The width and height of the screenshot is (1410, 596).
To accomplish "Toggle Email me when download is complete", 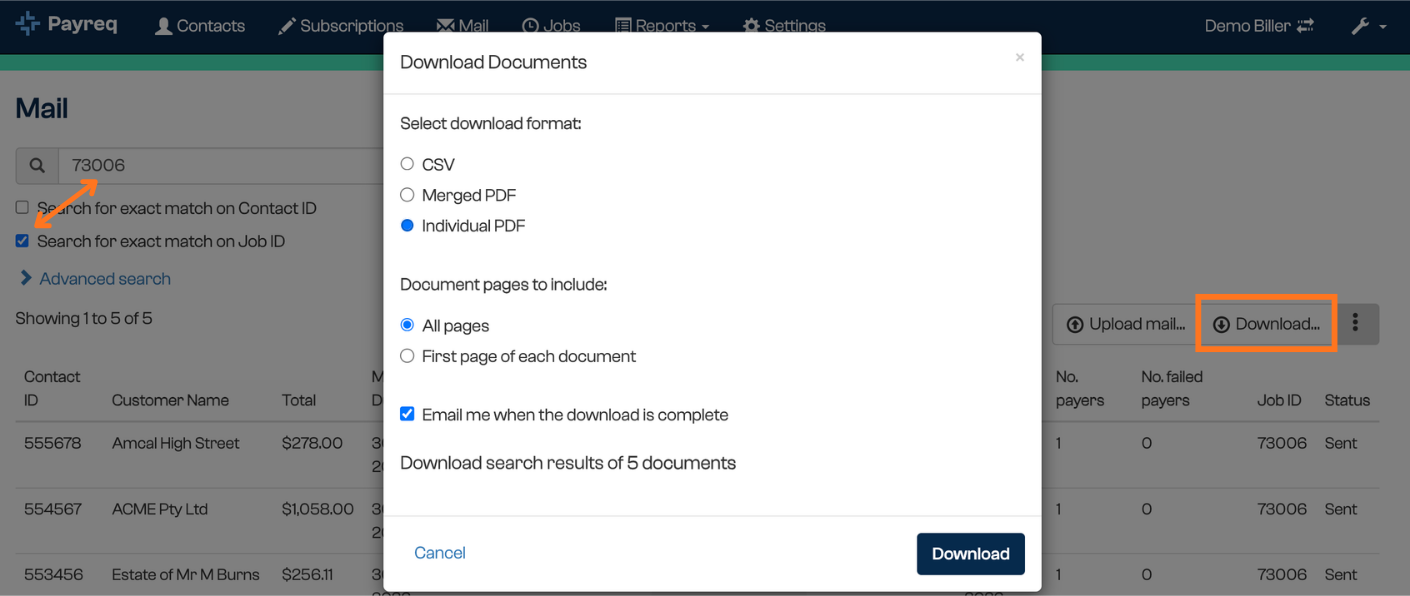I will click(407, 414).
